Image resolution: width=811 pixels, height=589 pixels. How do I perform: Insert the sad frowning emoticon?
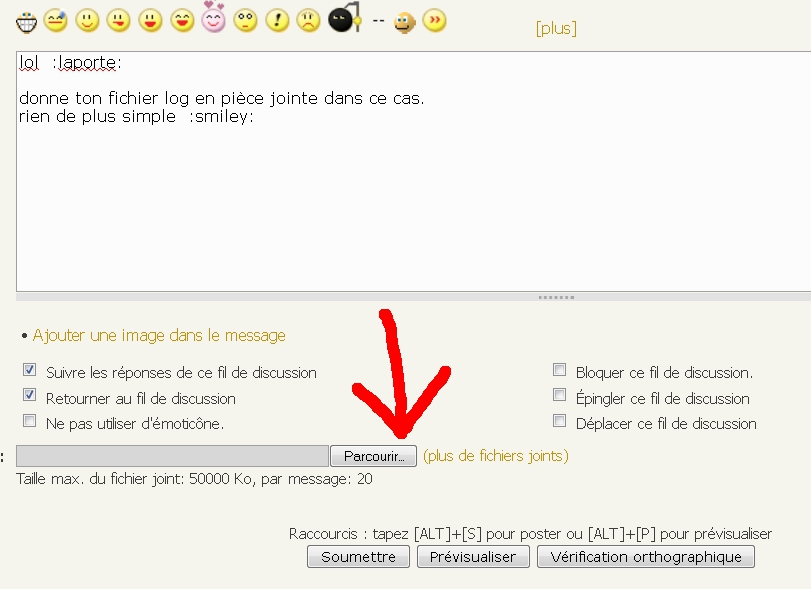(x=309, y=21)
